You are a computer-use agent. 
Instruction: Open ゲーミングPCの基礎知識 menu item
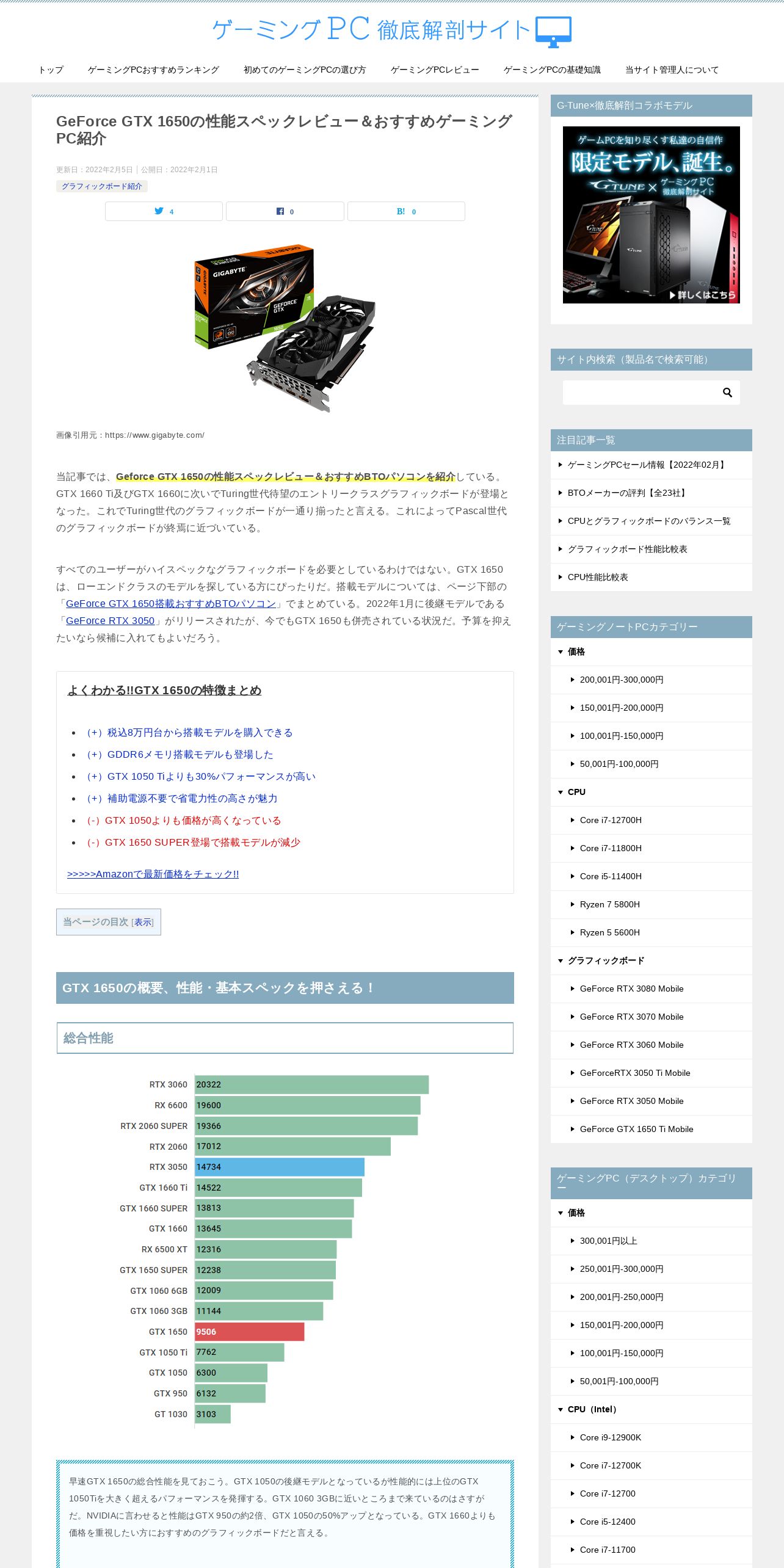pos(552,70)
